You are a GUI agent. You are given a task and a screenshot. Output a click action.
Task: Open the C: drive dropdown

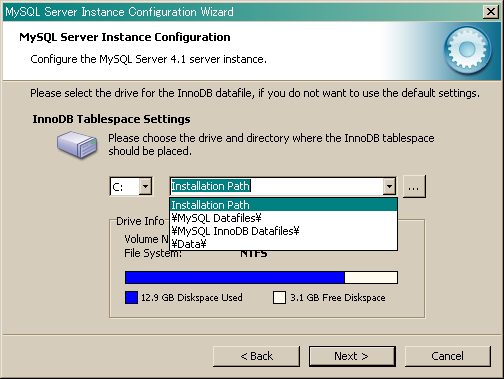click(x=145, y=186)
